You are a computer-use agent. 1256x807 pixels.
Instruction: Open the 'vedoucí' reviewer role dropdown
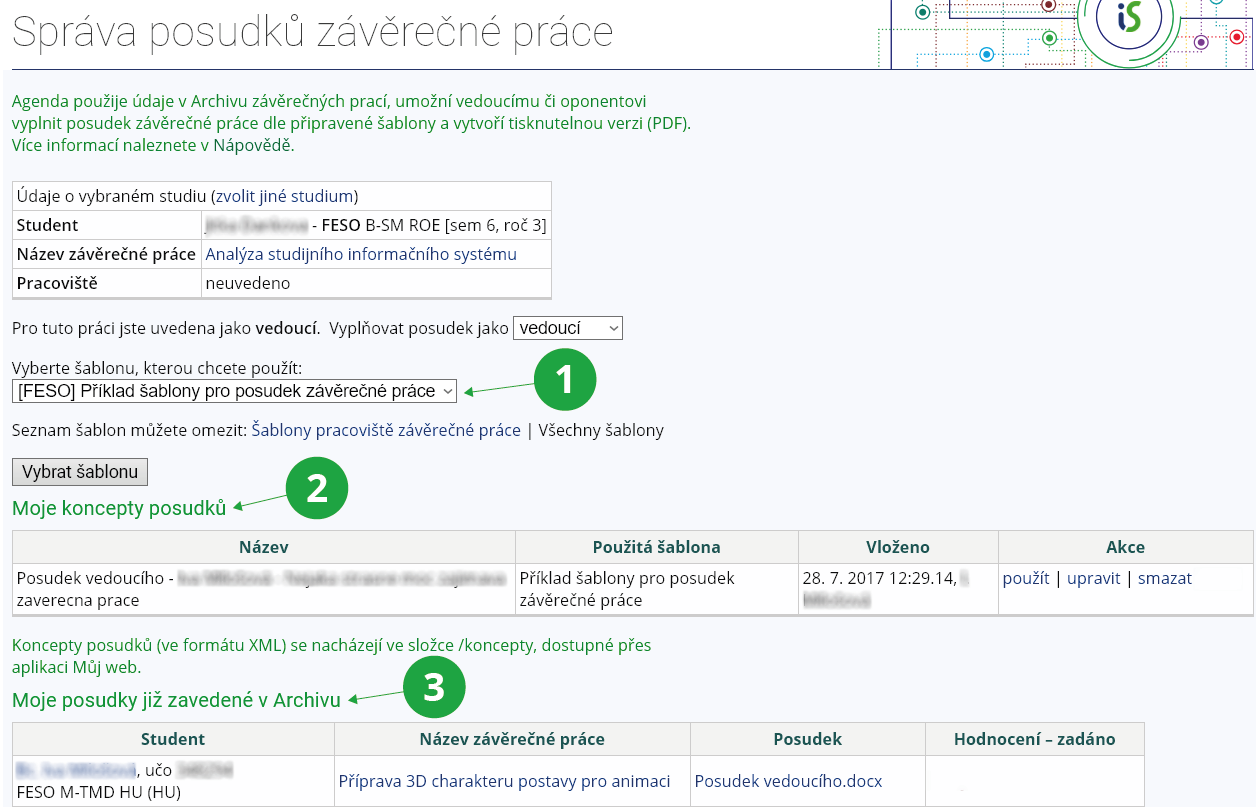[567, 328]
